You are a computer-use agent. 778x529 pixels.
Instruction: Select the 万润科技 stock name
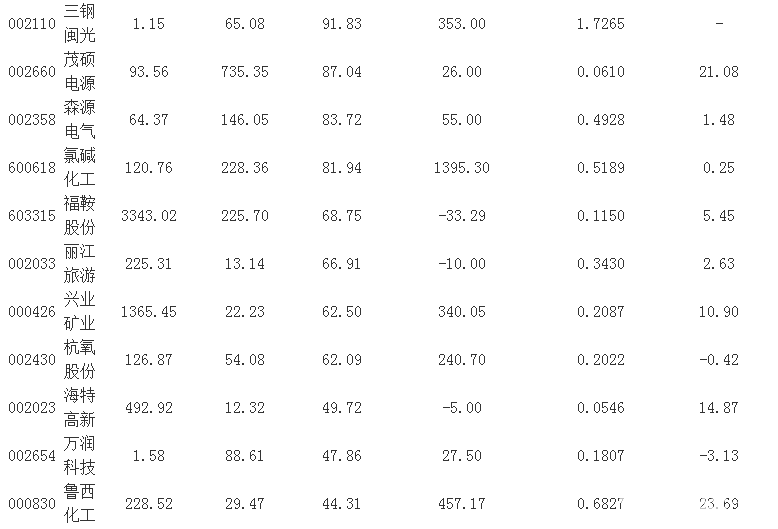tap(80, 456)
